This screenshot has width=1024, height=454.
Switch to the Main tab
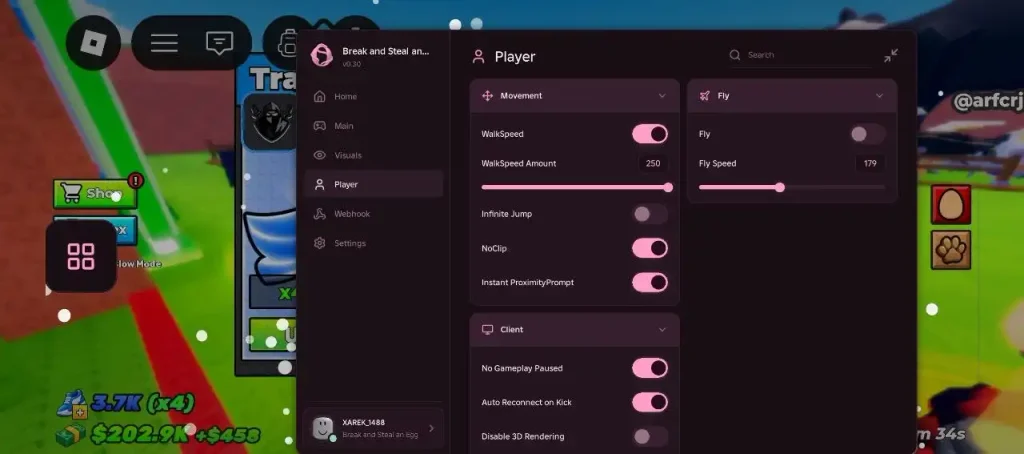tap(374, 126)
